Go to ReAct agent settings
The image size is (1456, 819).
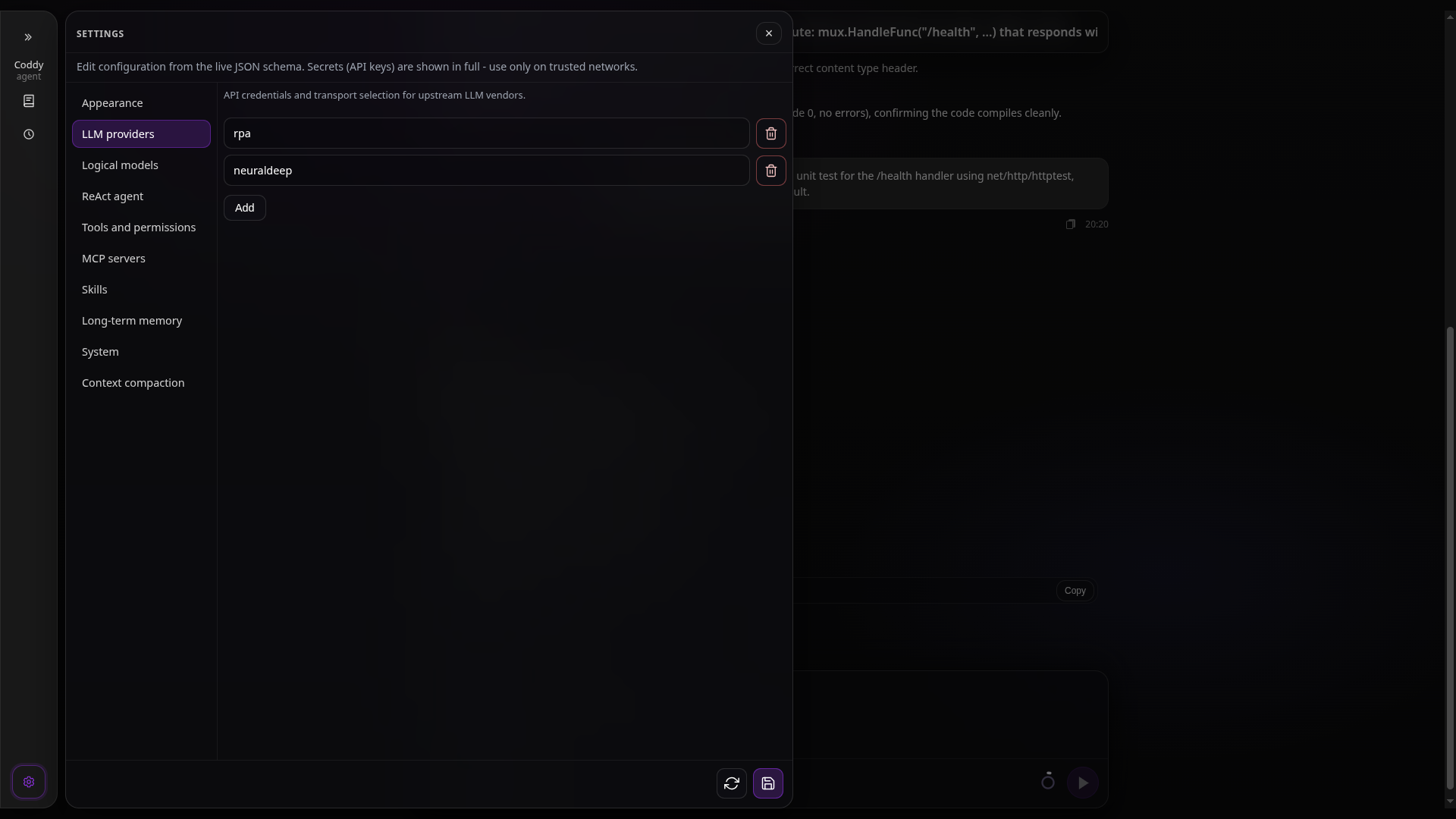[141, 196]
